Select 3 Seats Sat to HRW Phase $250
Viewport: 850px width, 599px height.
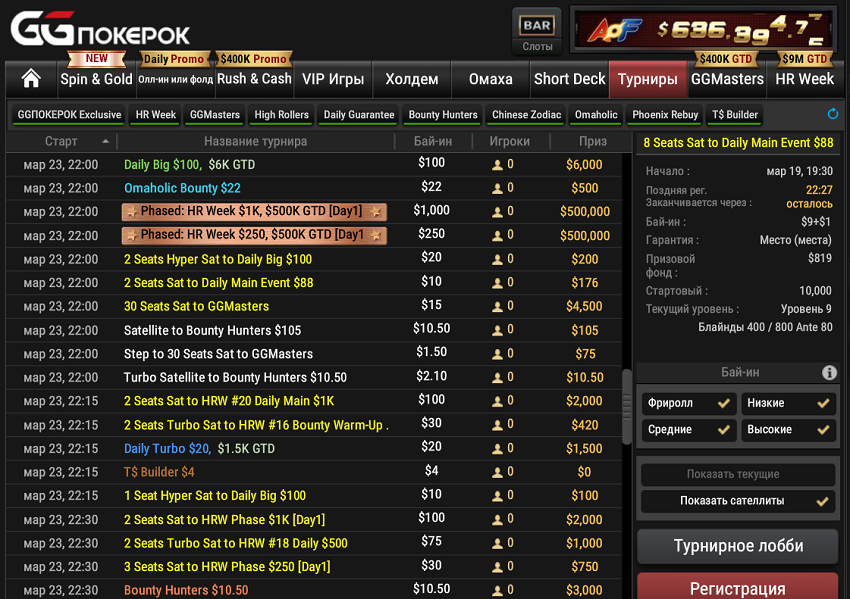pos(314,567)
